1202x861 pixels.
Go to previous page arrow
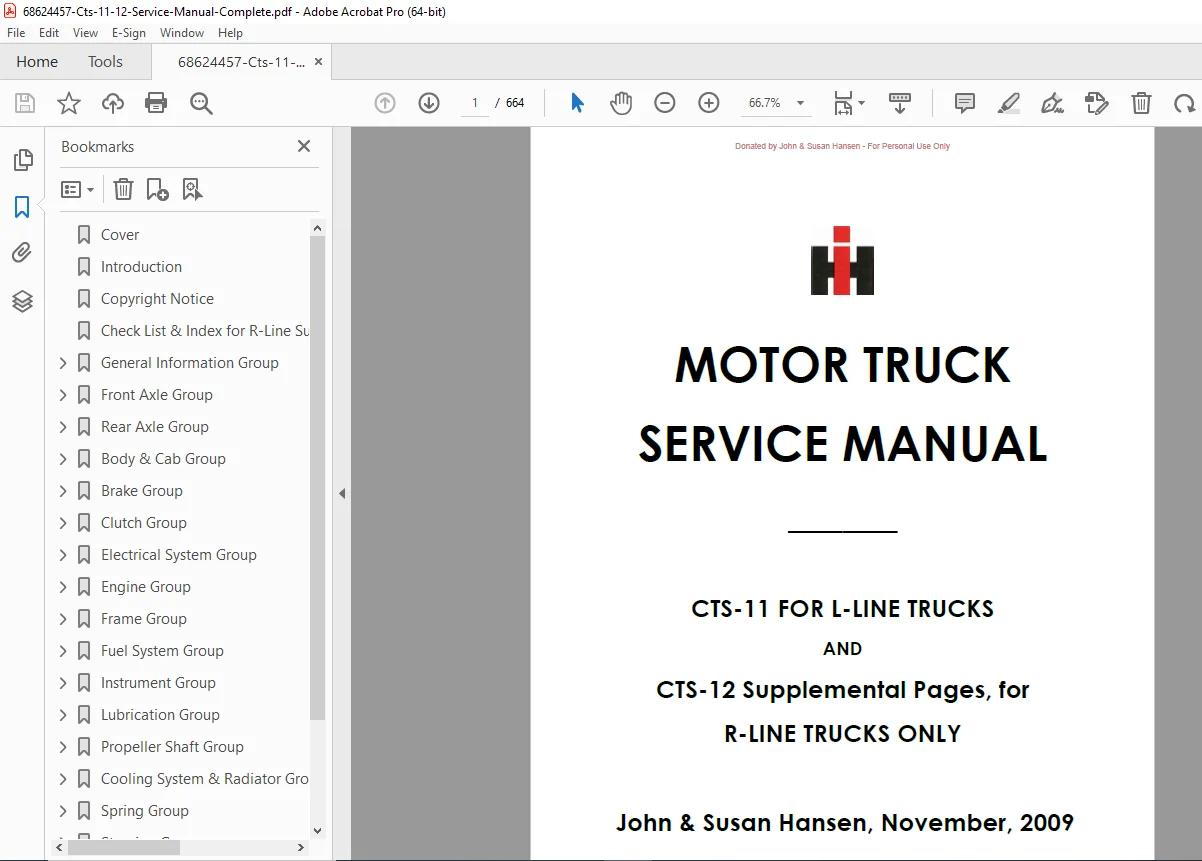[x=385, y=103]
